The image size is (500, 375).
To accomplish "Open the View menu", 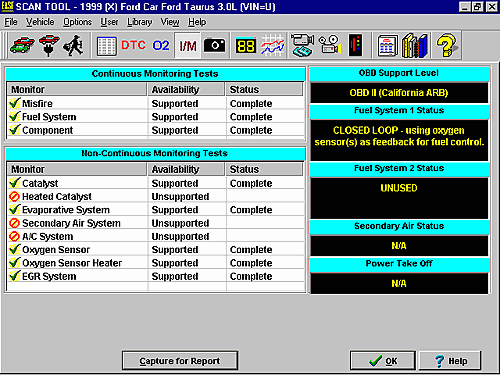I will point(170,22).
